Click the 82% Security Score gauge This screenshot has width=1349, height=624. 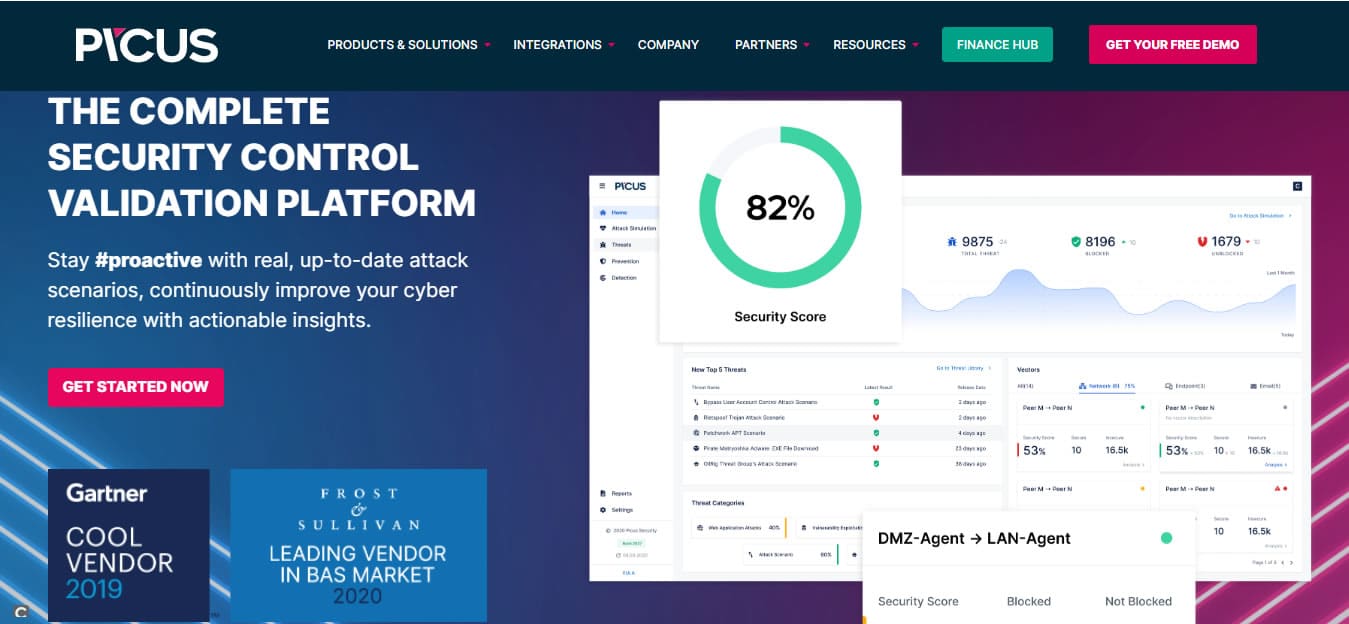click(x=780, y=207)
